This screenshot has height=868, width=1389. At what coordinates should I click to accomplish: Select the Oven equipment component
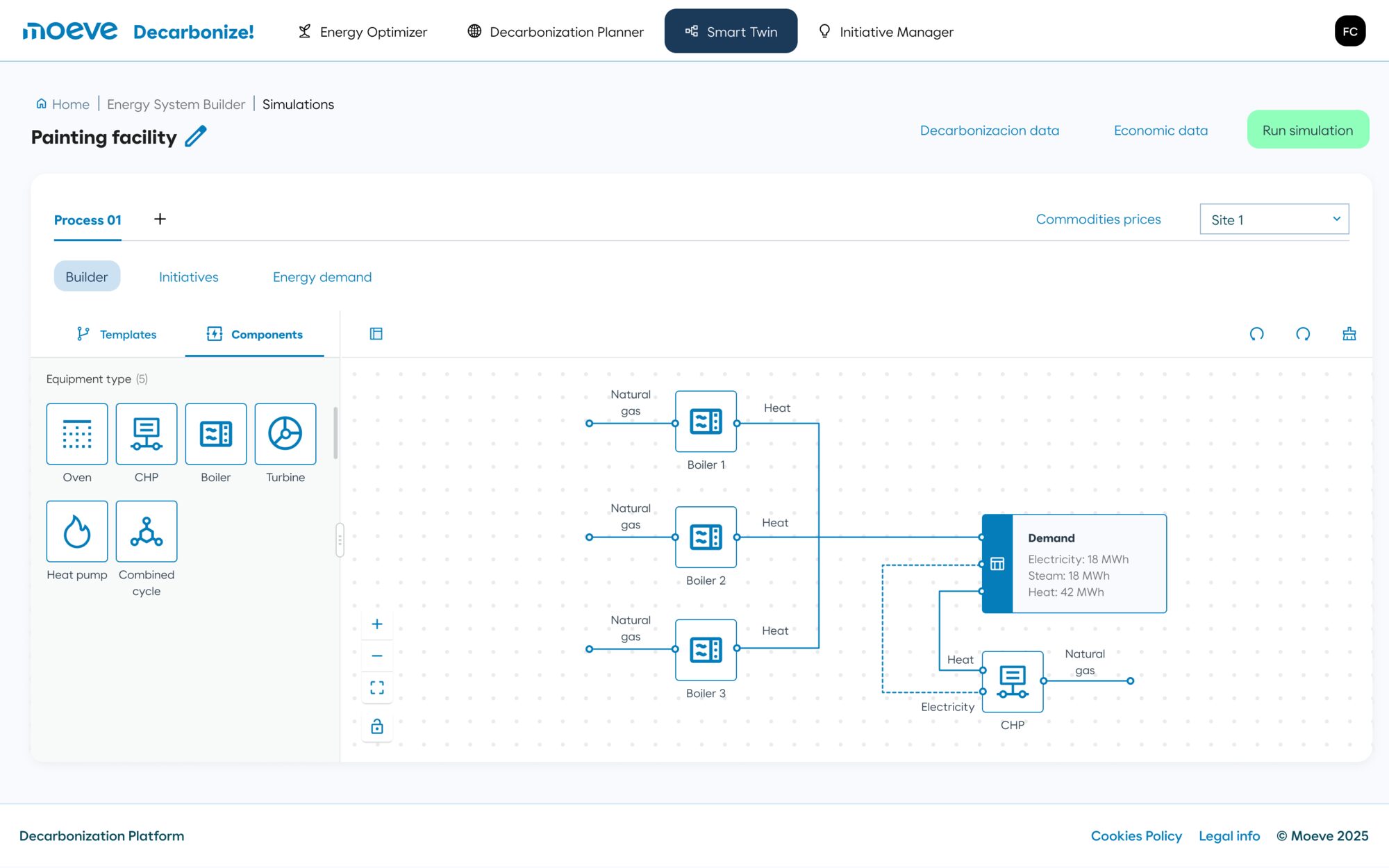pyautogui.click(x=77, y=434)
